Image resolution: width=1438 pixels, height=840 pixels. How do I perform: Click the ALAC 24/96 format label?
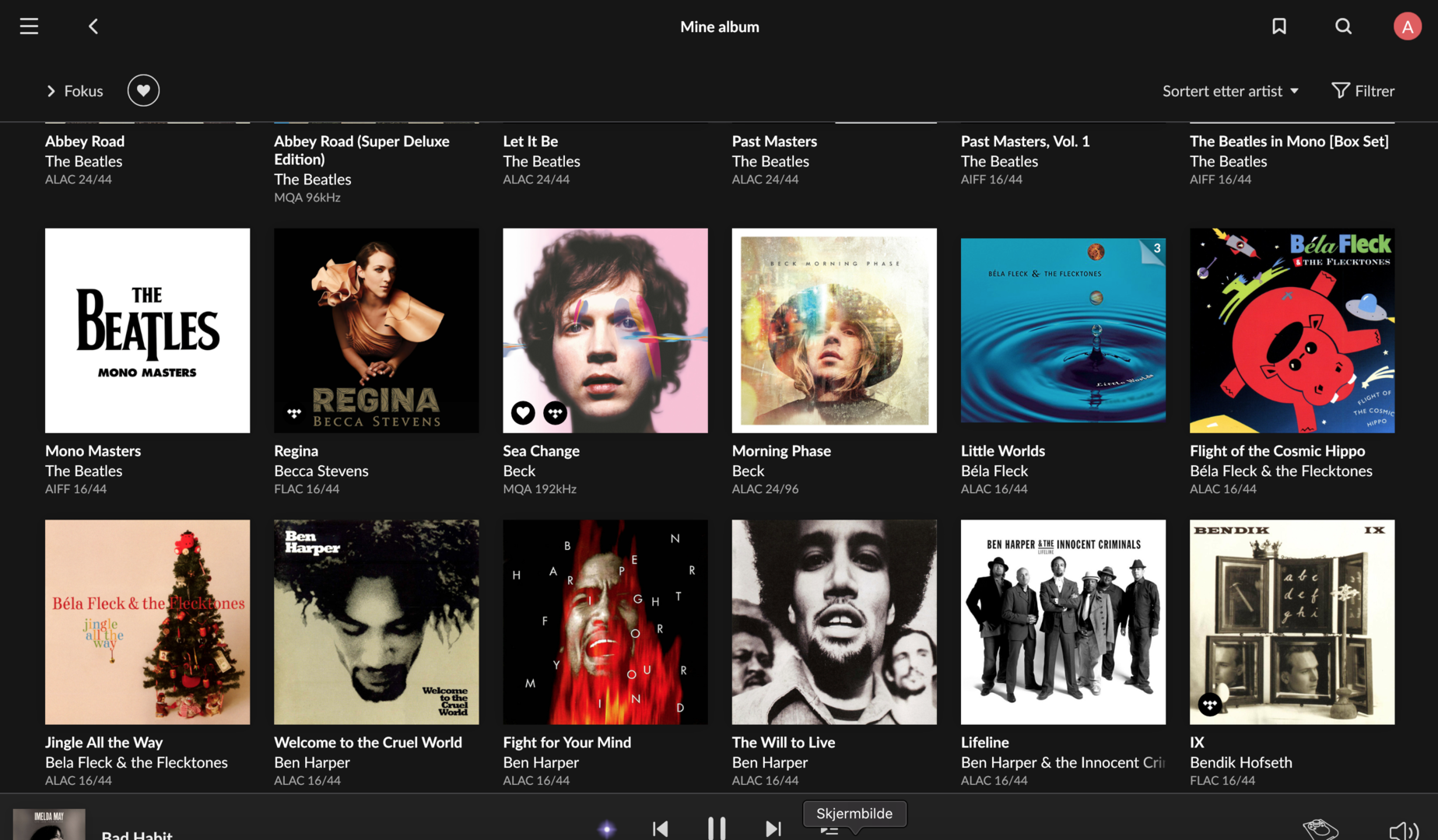click(x=766, y=489)
